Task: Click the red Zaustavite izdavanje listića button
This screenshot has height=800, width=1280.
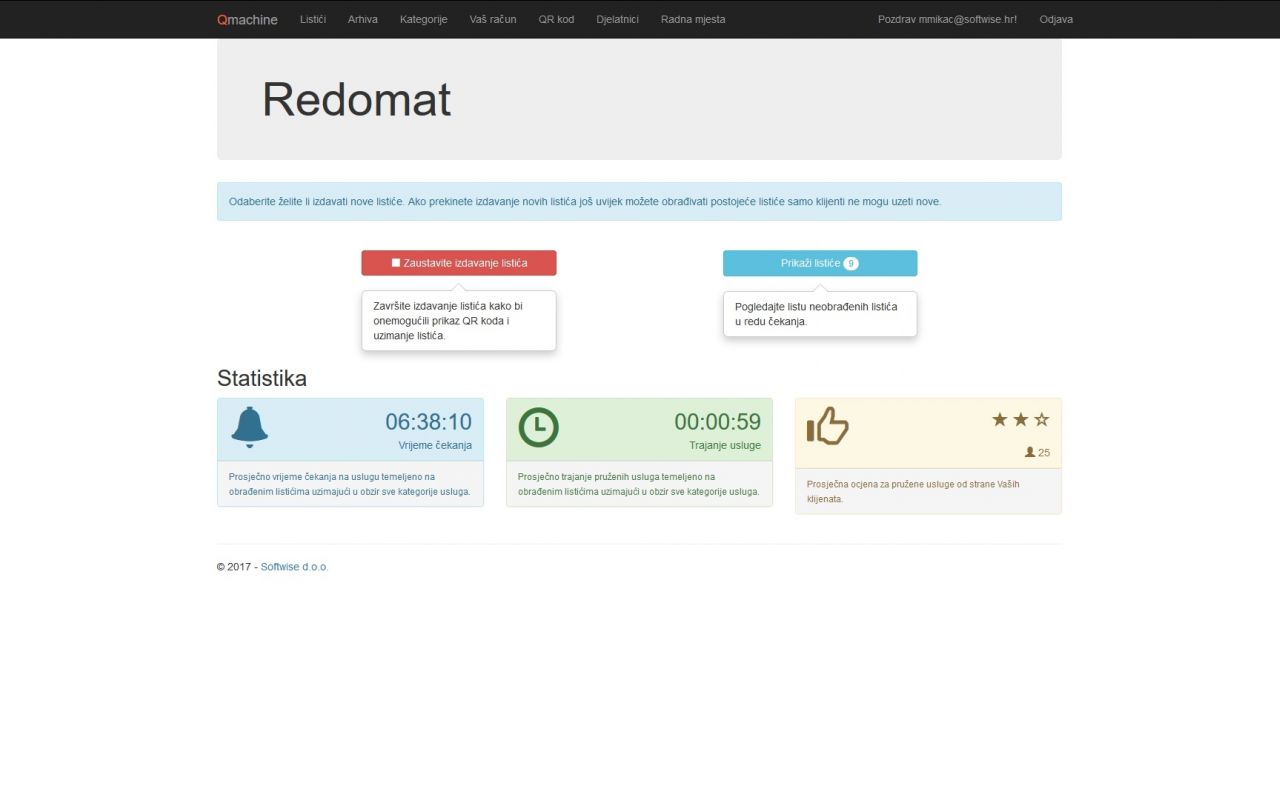Action: (459, 263)
